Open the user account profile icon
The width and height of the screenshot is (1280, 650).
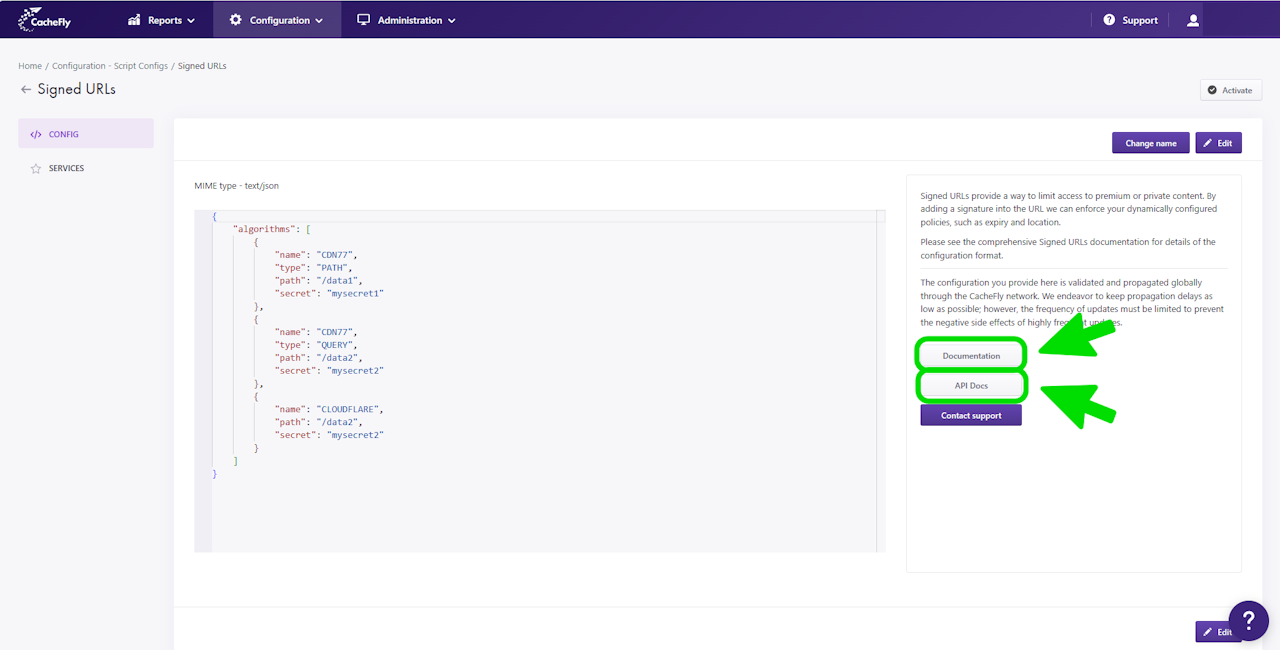(1192, 20)
